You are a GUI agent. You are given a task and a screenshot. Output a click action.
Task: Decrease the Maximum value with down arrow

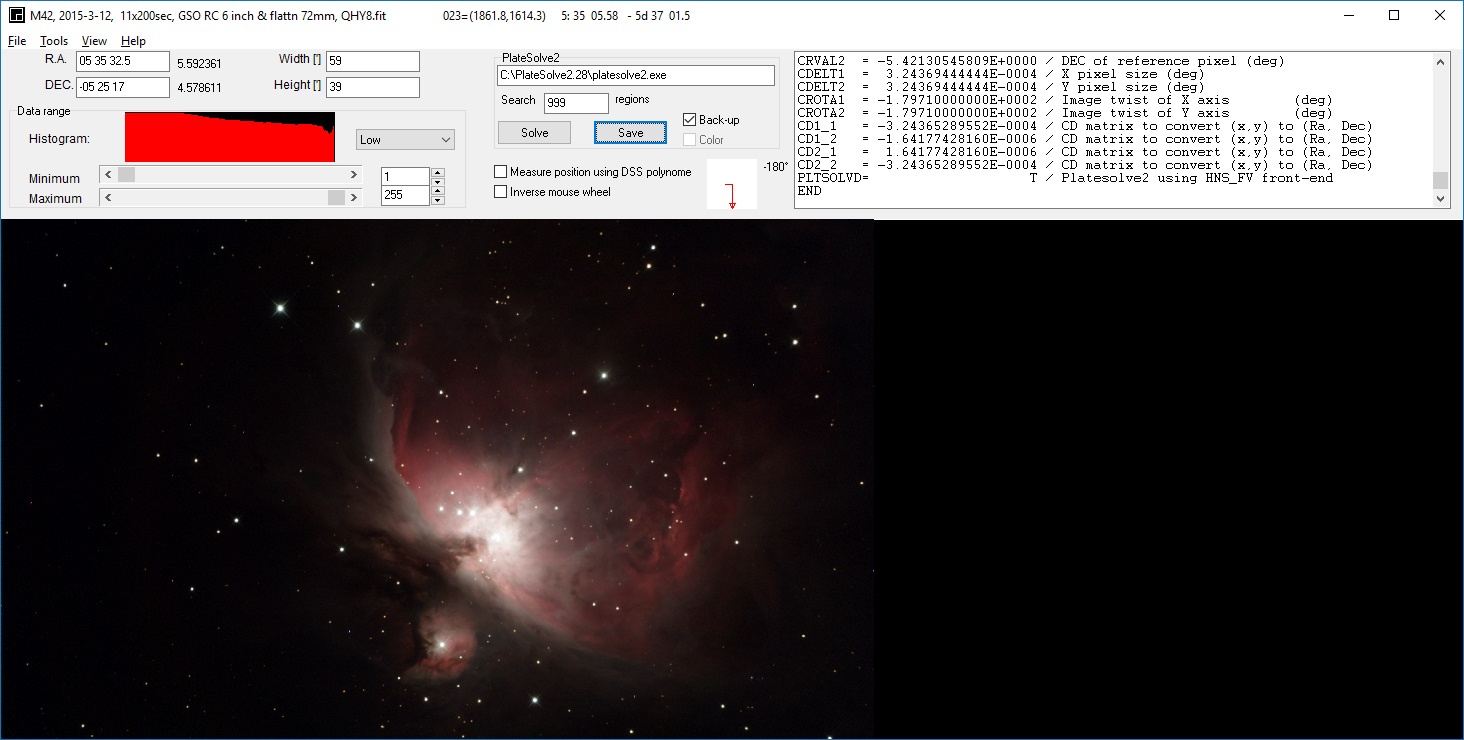tap(437, 200)
